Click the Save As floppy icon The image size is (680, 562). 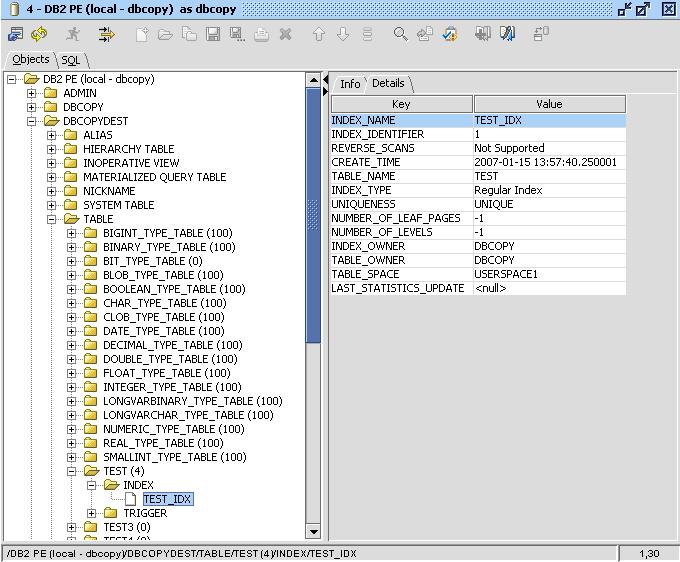click(x=237, y=34)
